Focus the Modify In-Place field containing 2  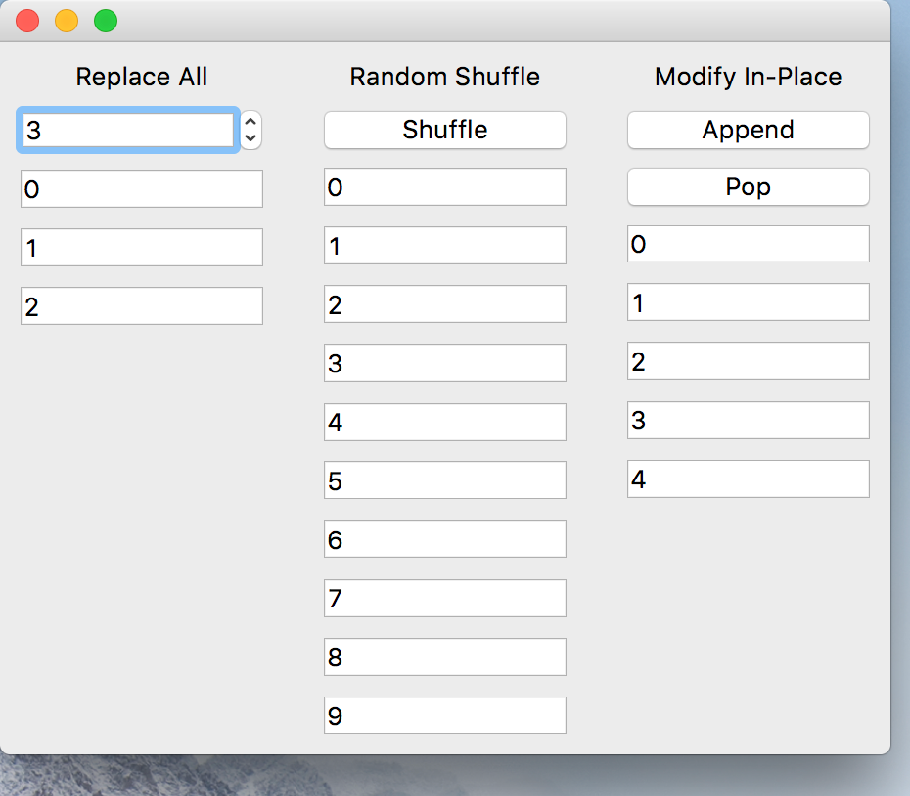748,361
